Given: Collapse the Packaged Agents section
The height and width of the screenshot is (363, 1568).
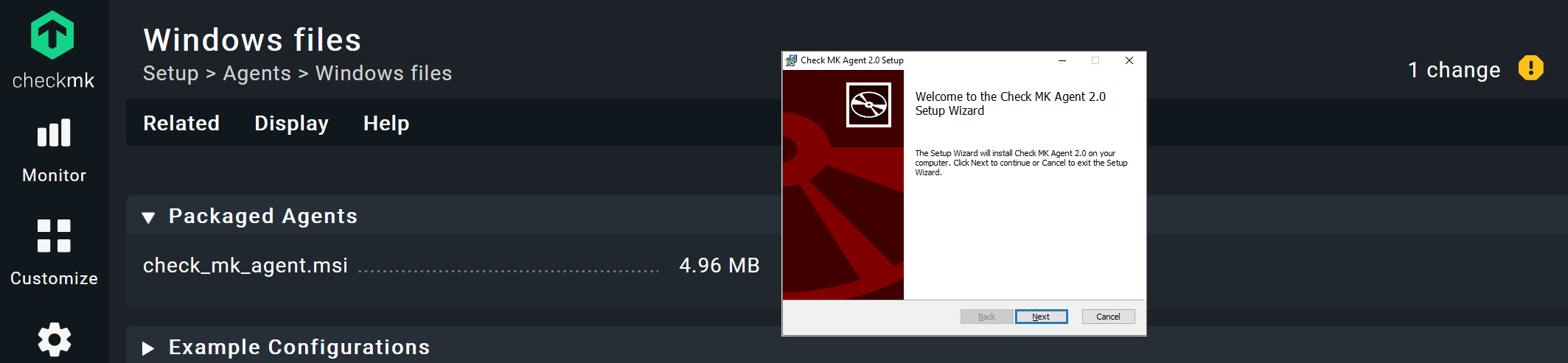Looking at the screenshot, I should [x=149, y=217].
